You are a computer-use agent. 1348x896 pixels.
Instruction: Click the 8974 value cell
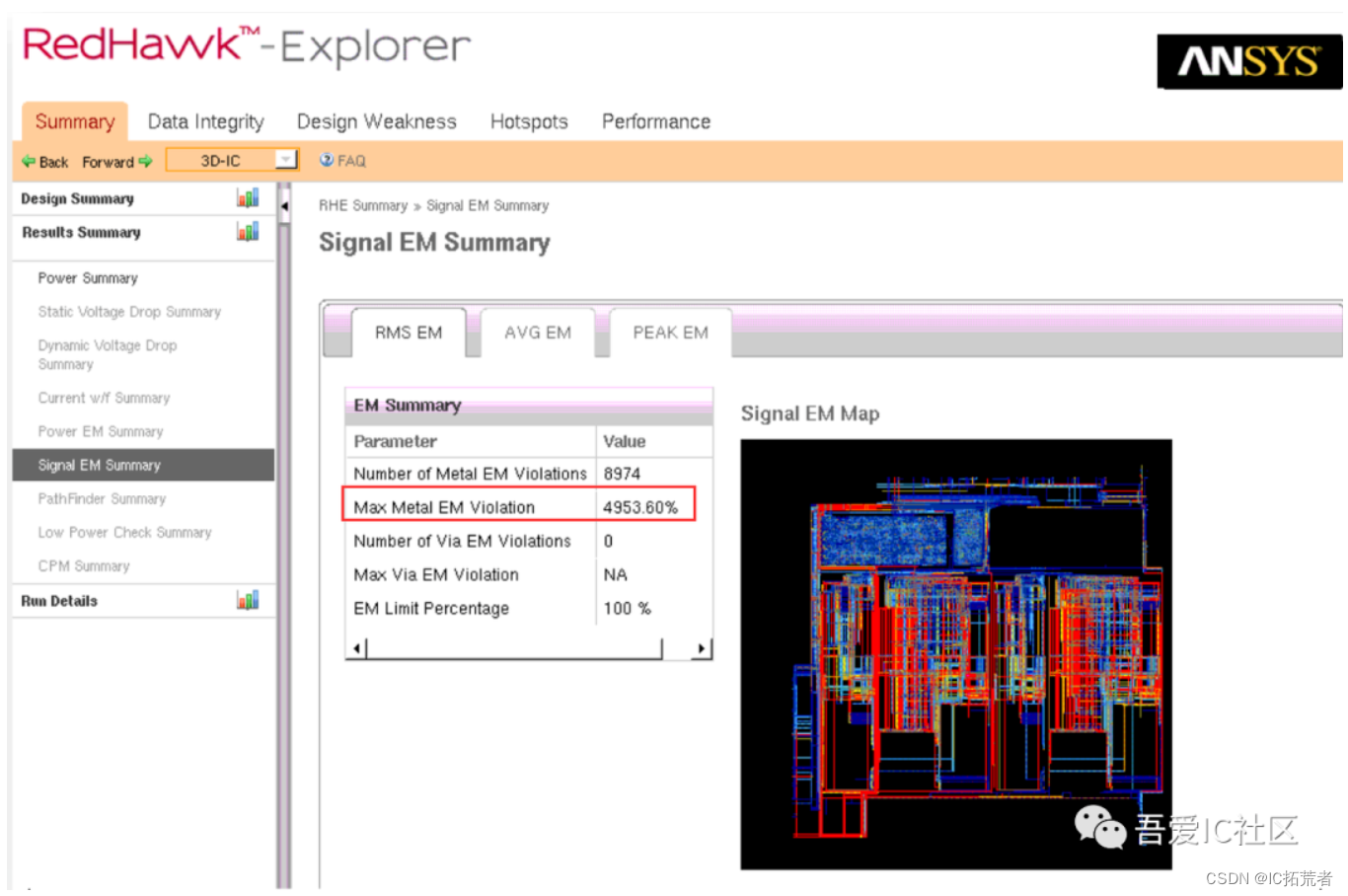622,474
